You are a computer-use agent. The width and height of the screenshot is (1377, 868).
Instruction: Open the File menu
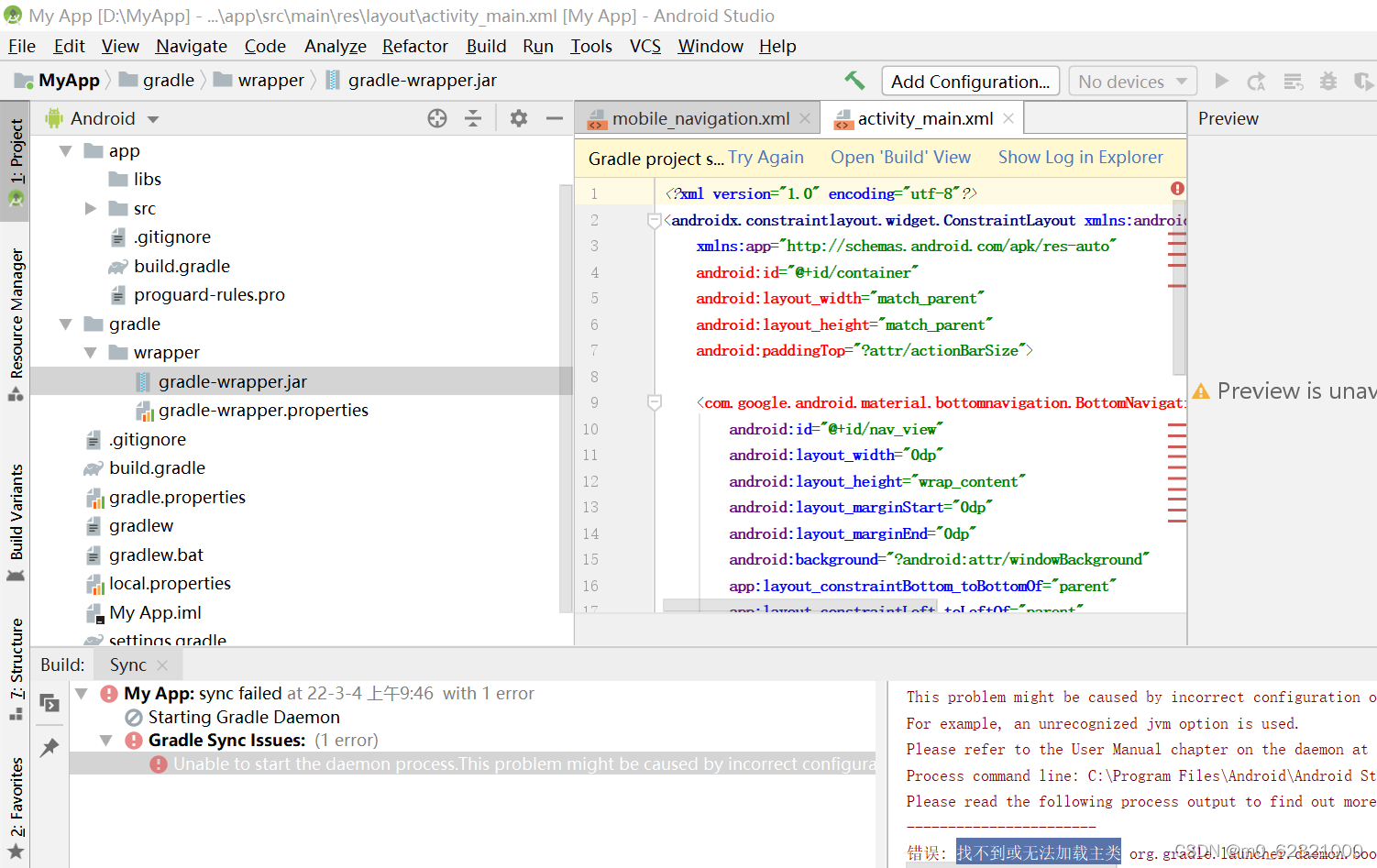22,46
